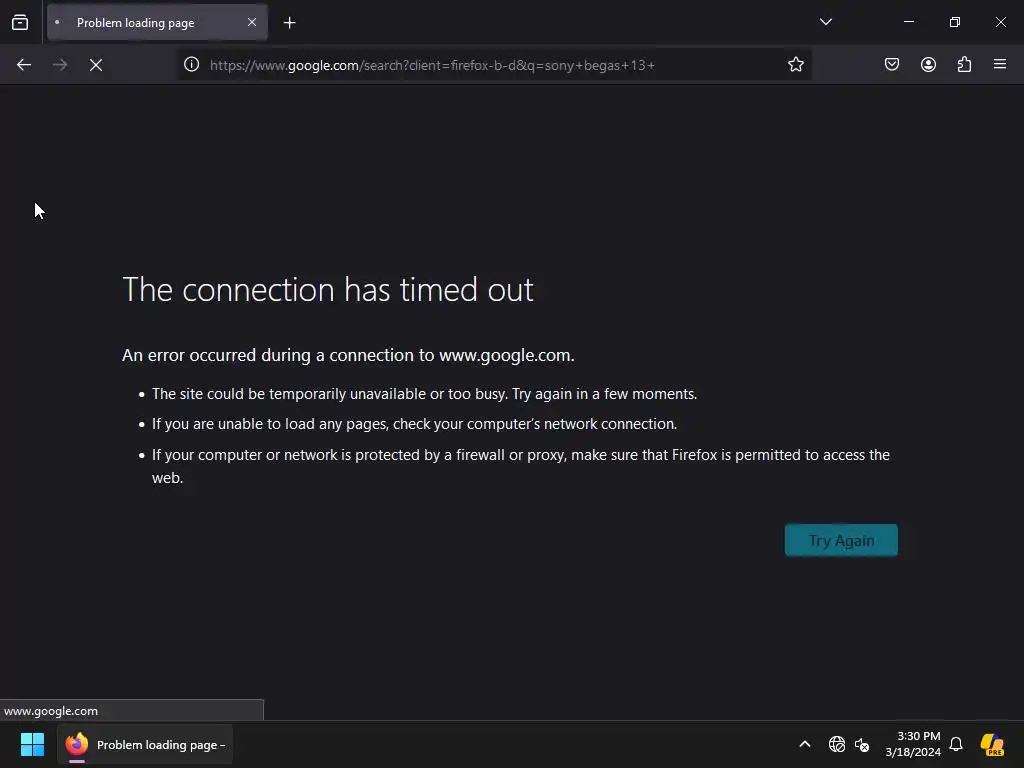
Task: Bookmark this page with the star
Action: click(x=795, y=64)
